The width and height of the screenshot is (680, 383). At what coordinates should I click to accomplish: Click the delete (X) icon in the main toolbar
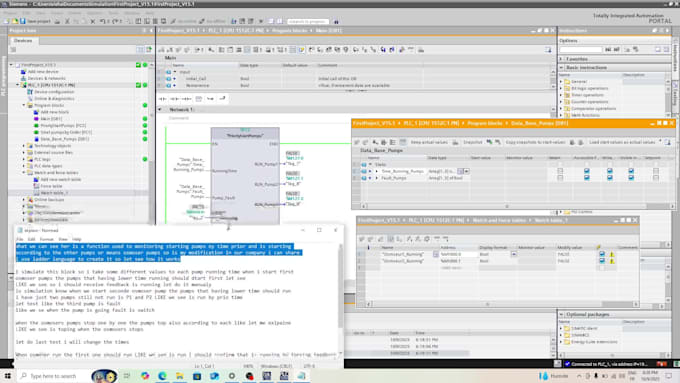click(92, 21)
